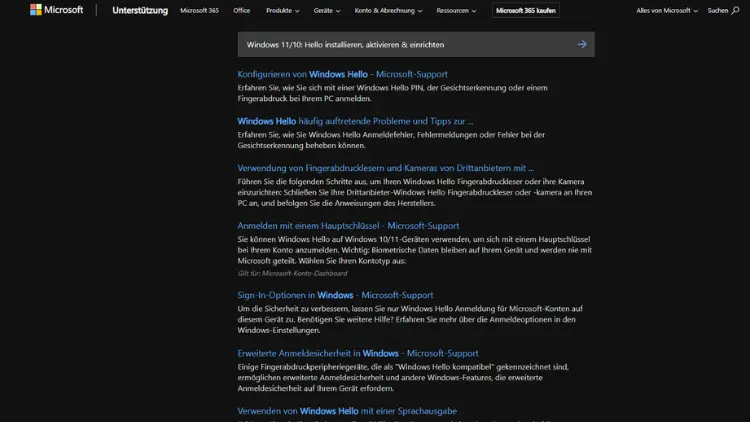The image size is (750, 422).
Task: Open Sign-In-Optionen in Windows result
Action: pyautogui.click(x=335, y=295)
